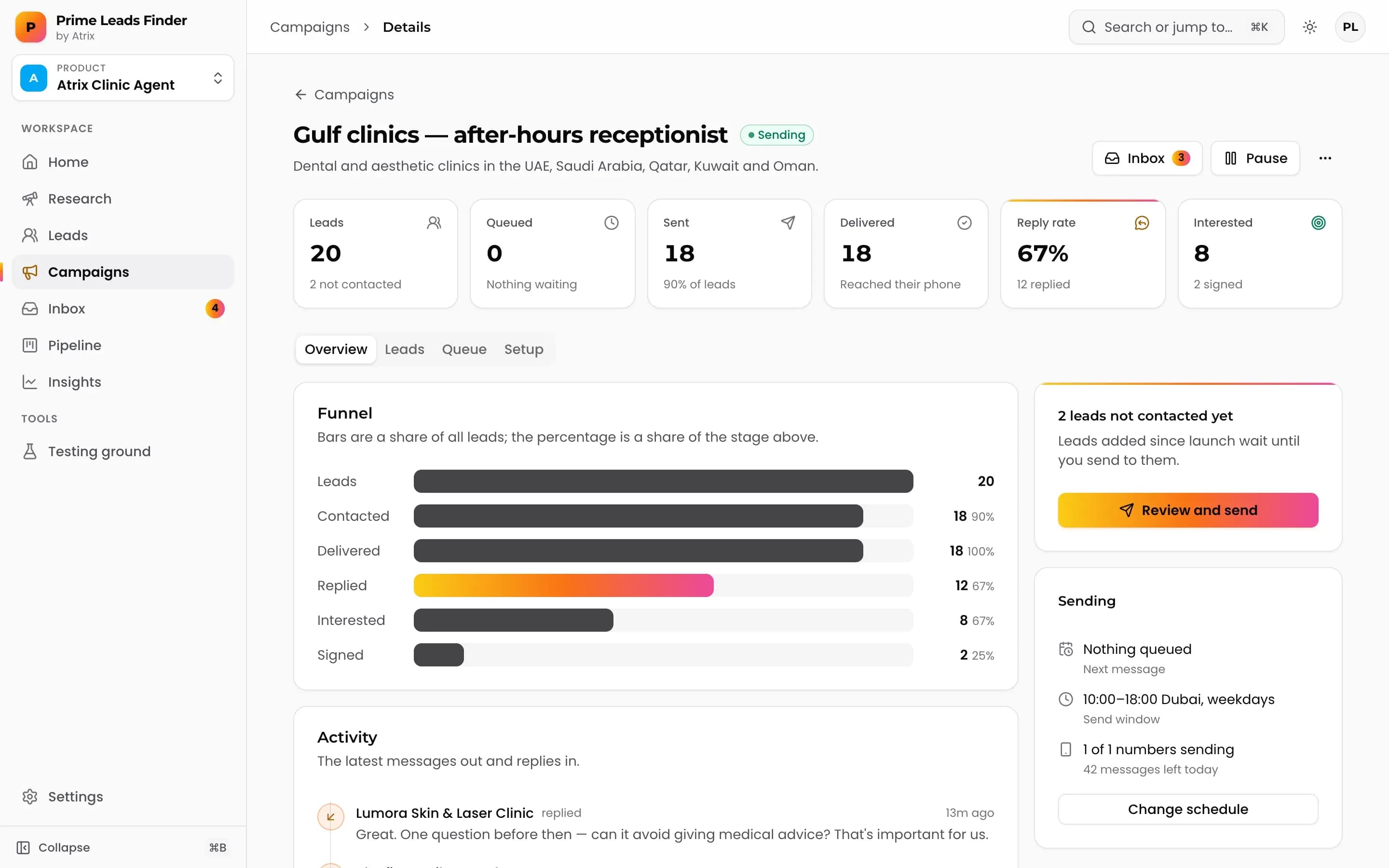Click the people icon on Leads card
Screen dimensions: 1389x868
coord(434,223)
